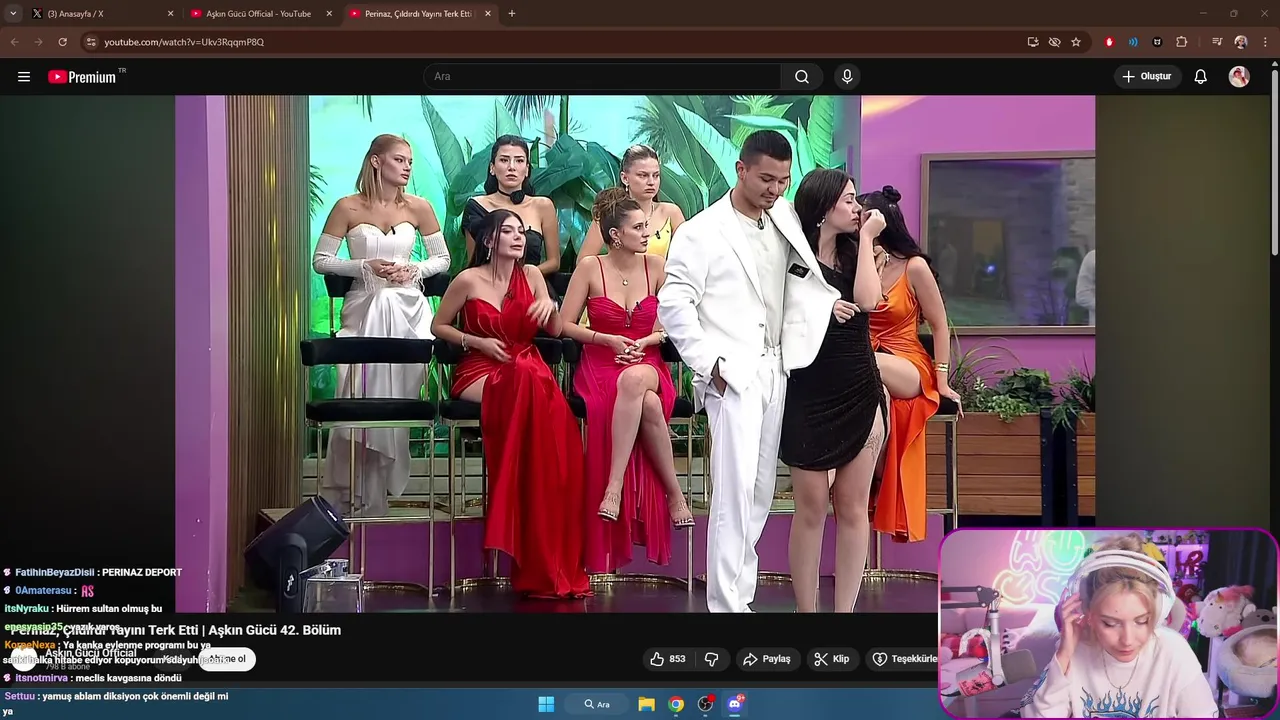Focus the YouTube Ara search field
1280x720 pixels.
tap(602, 77)
